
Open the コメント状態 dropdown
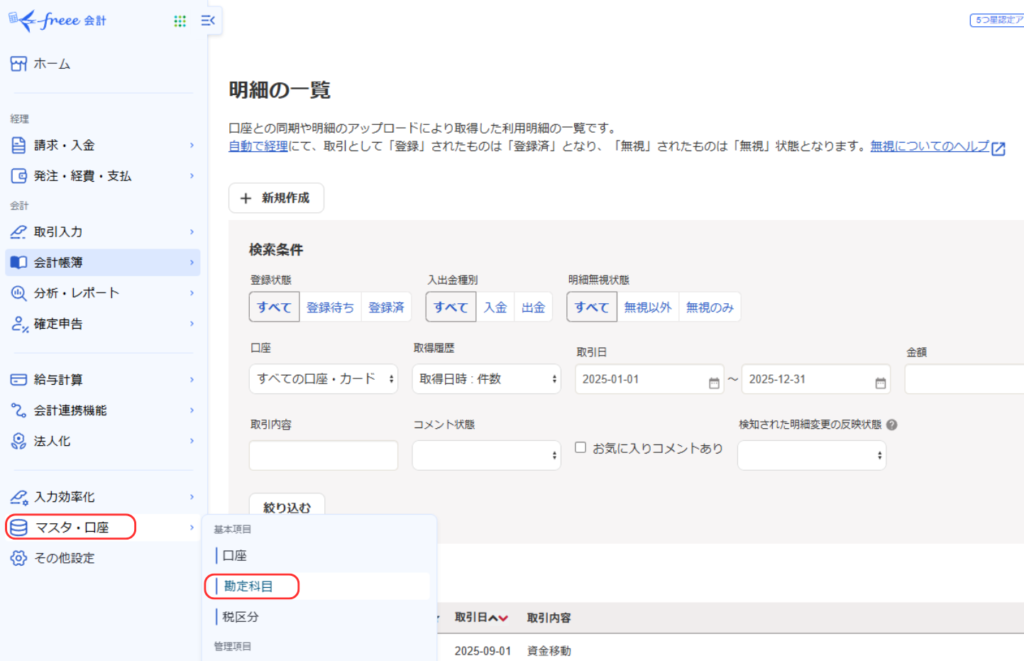486,456
